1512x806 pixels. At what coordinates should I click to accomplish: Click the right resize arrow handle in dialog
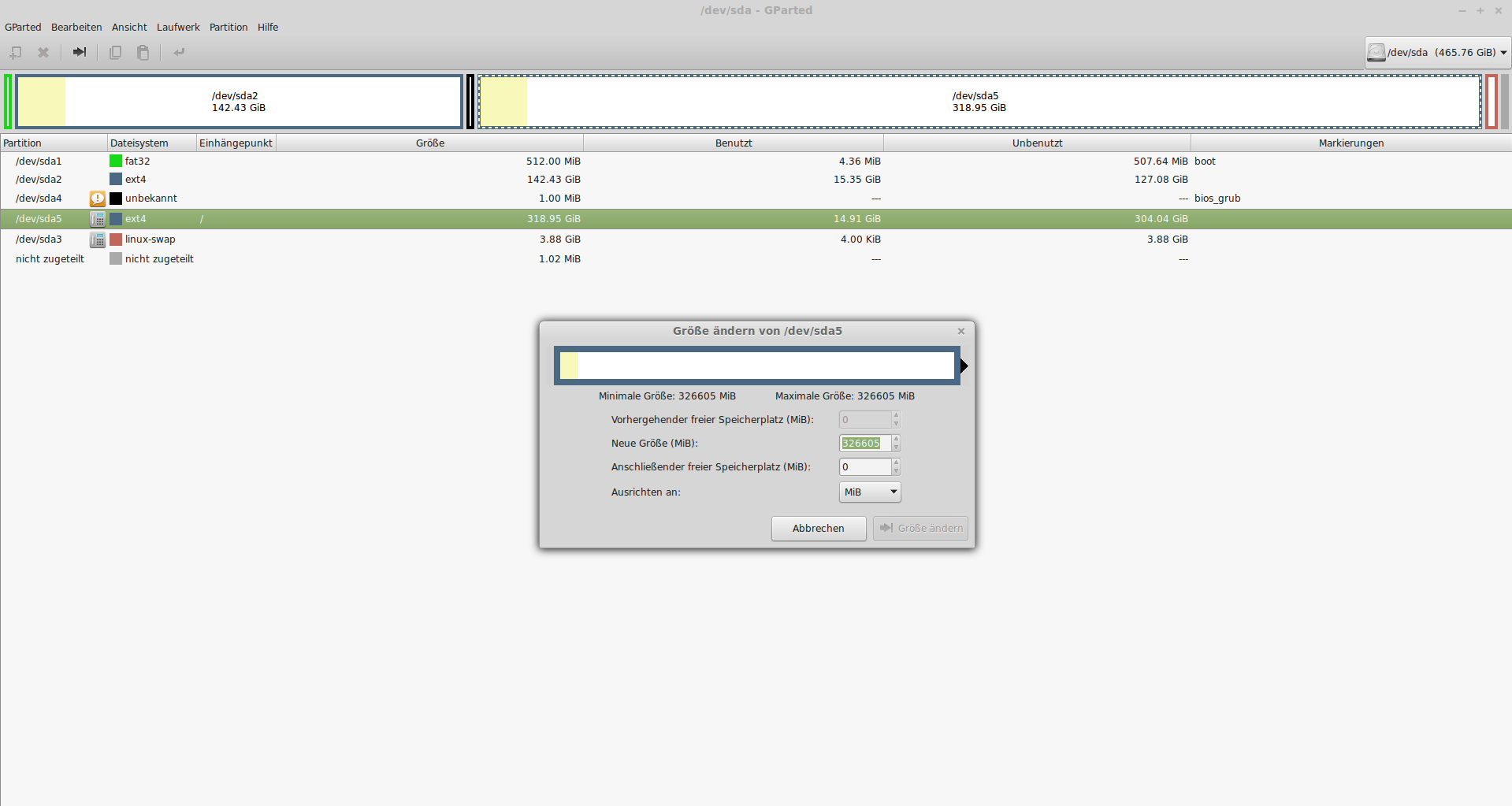pos(964,366)
